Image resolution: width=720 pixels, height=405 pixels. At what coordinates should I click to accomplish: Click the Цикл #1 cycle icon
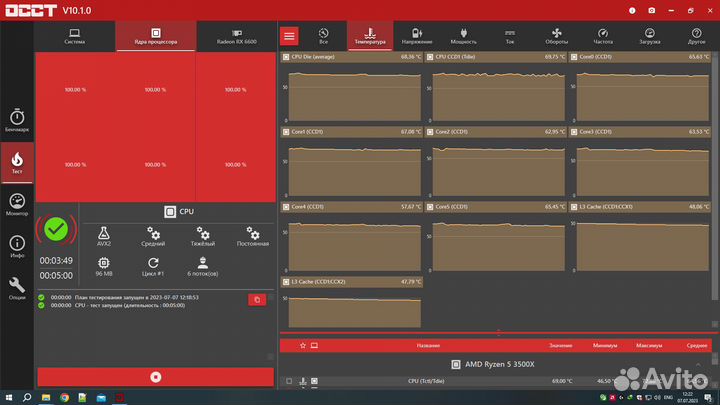153,264
